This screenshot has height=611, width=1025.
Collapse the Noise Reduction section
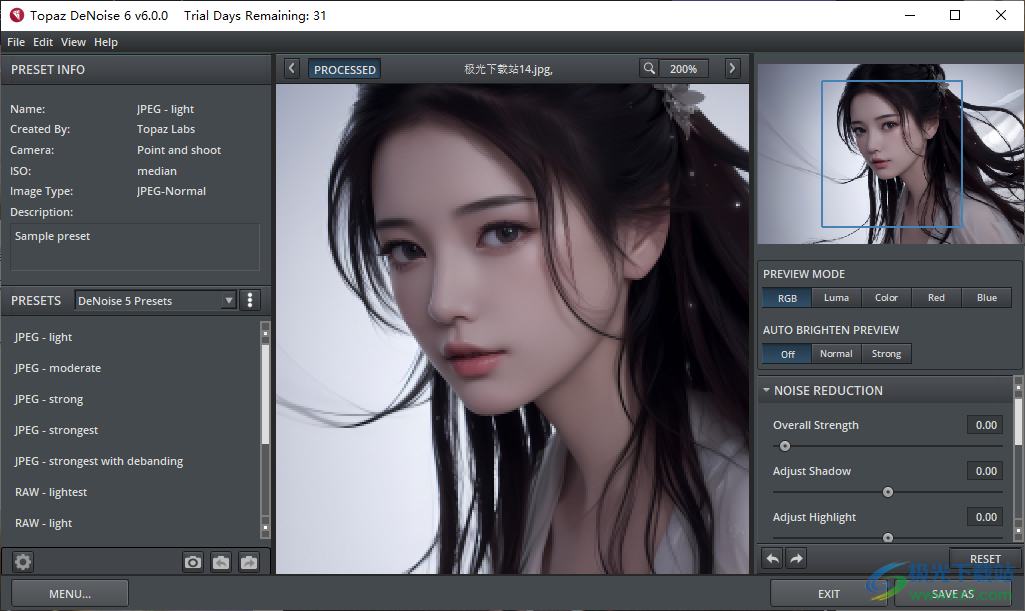pyautogui.click(x=766, y=390)
